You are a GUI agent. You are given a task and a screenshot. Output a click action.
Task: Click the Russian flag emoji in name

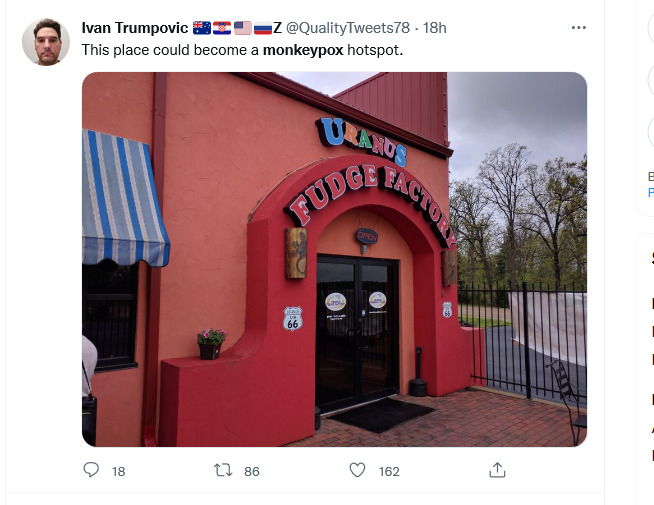coord(263,28)
